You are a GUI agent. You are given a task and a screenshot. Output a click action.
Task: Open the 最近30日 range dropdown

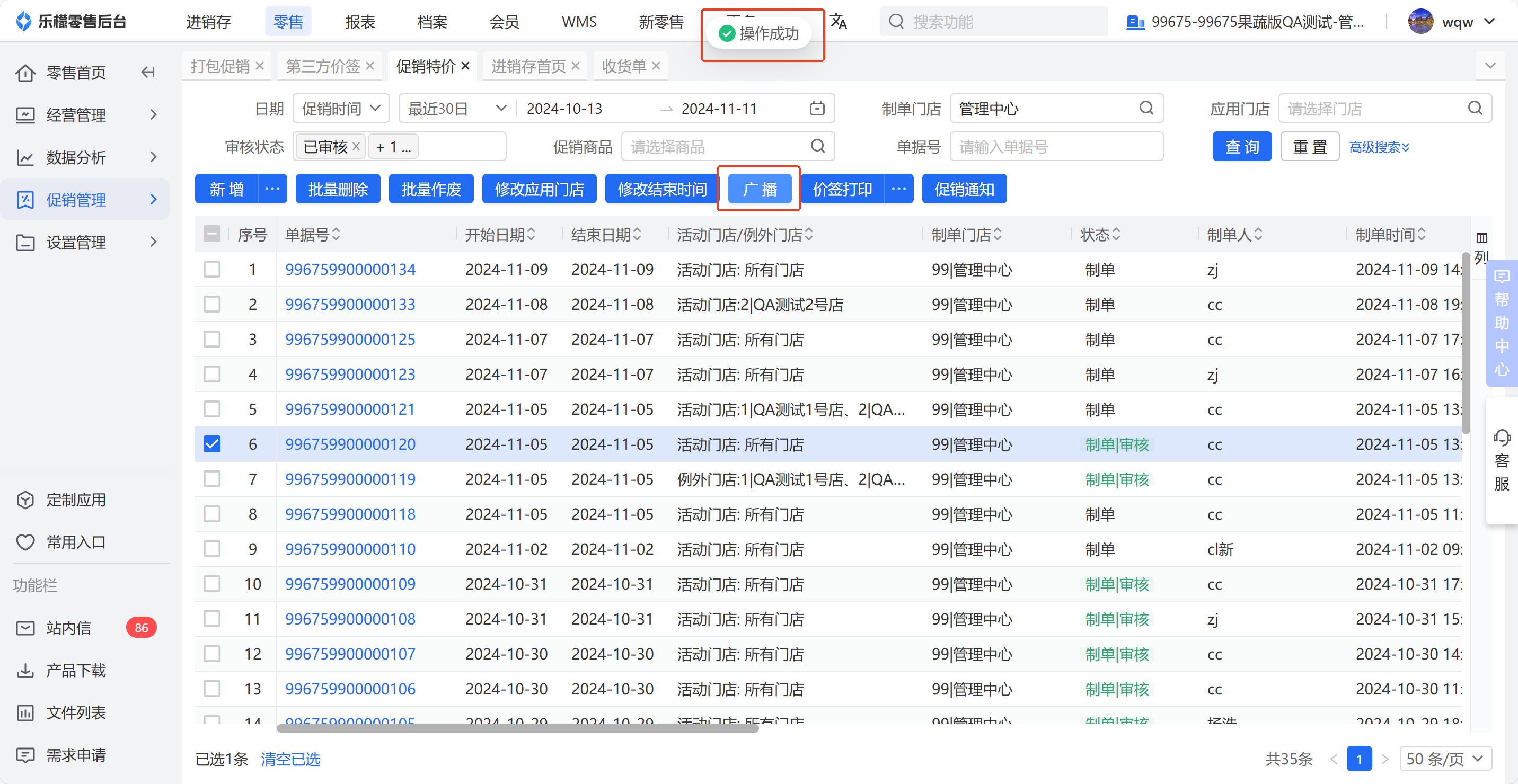pyautogui.click(x=457, y=109)
